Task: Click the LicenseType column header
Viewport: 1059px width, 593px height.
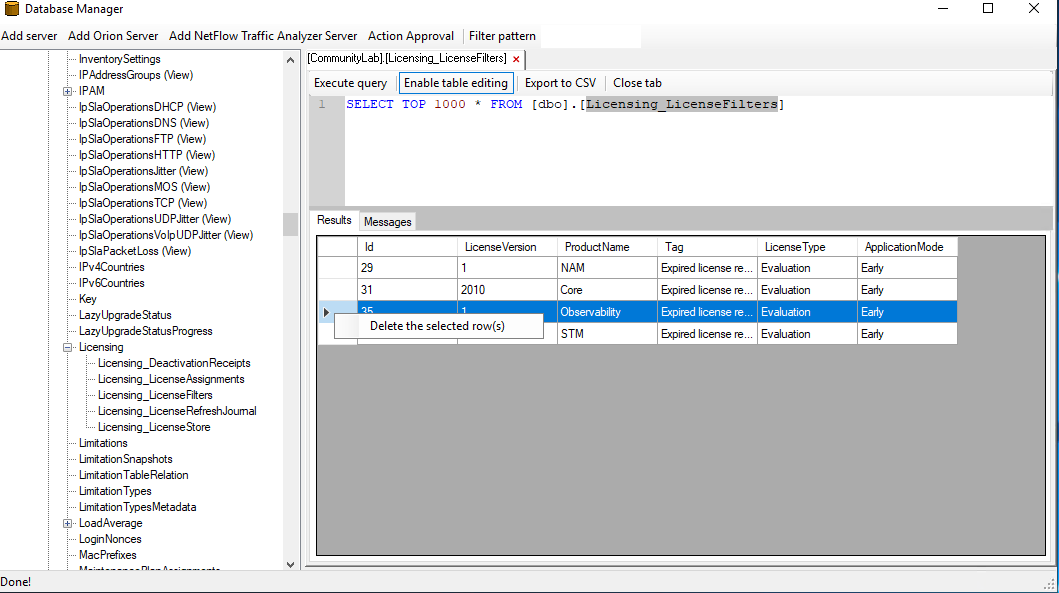Action: 807,247
